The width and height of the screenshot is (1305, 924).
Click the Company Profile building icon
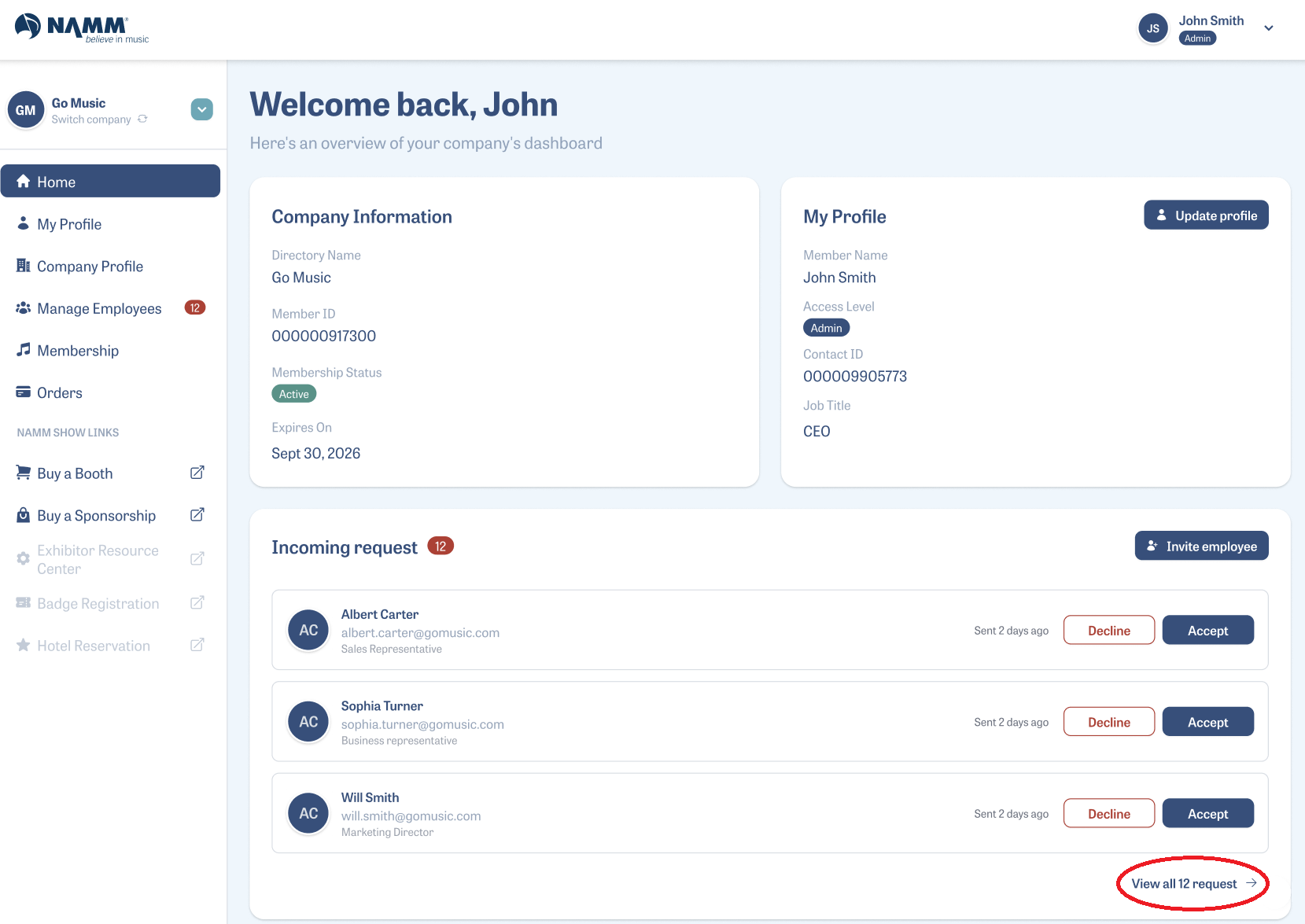(x=24, y=266)
